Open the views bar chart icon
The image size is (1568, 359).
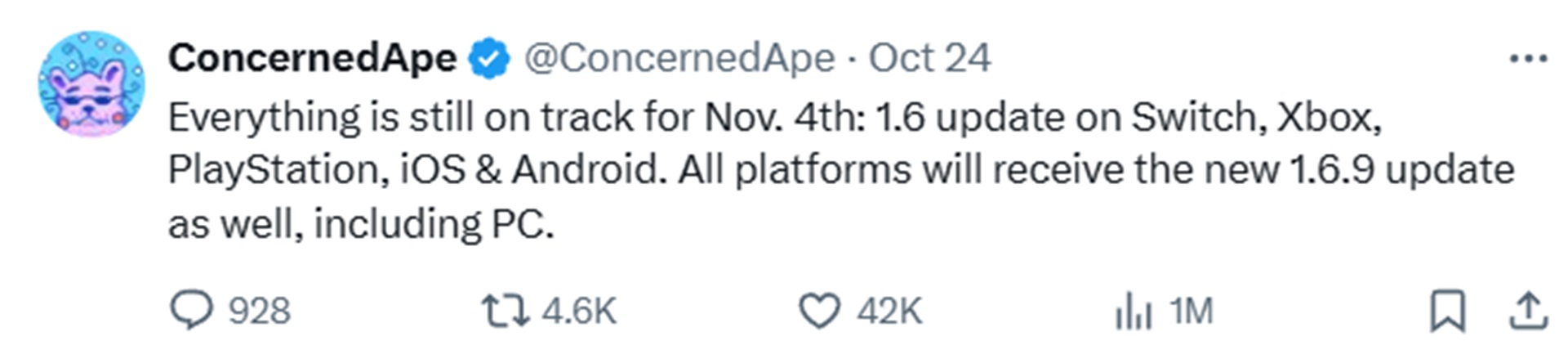1133,312
